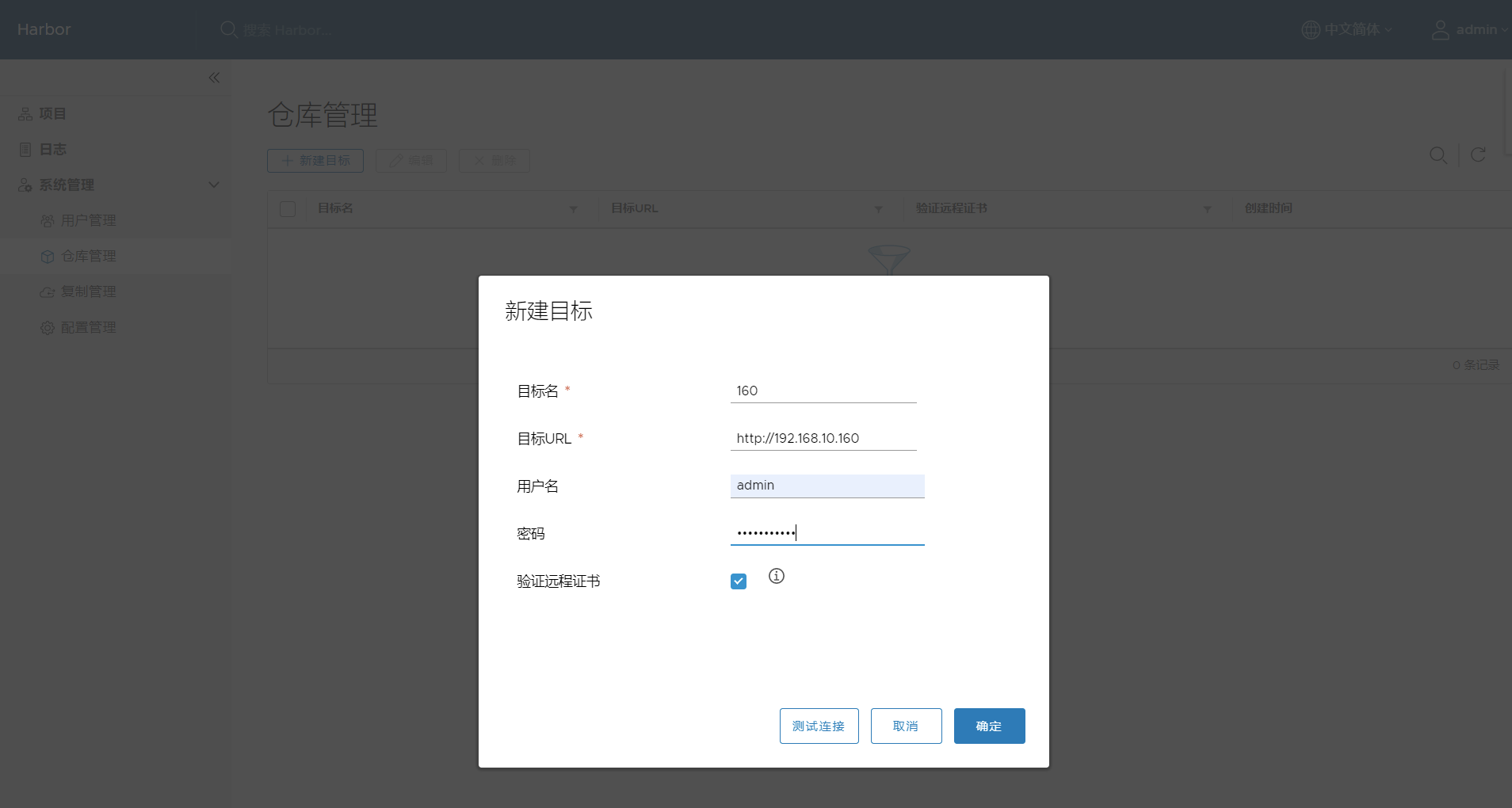This screenshot has height=808, width=1512.
Task: Click the refresh icon above the table
Action: 1478,155
